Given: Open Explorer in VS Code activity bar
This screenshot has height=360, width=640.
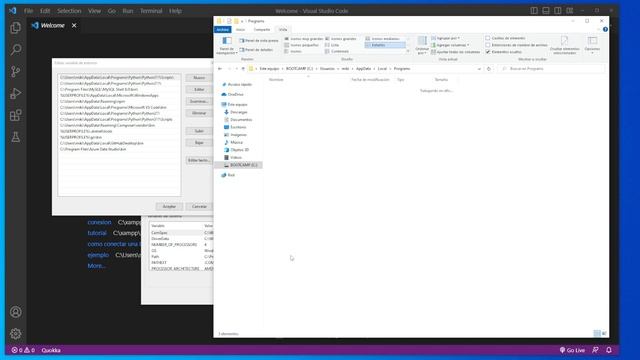Looking at the screenshot, I should (16, 27).
